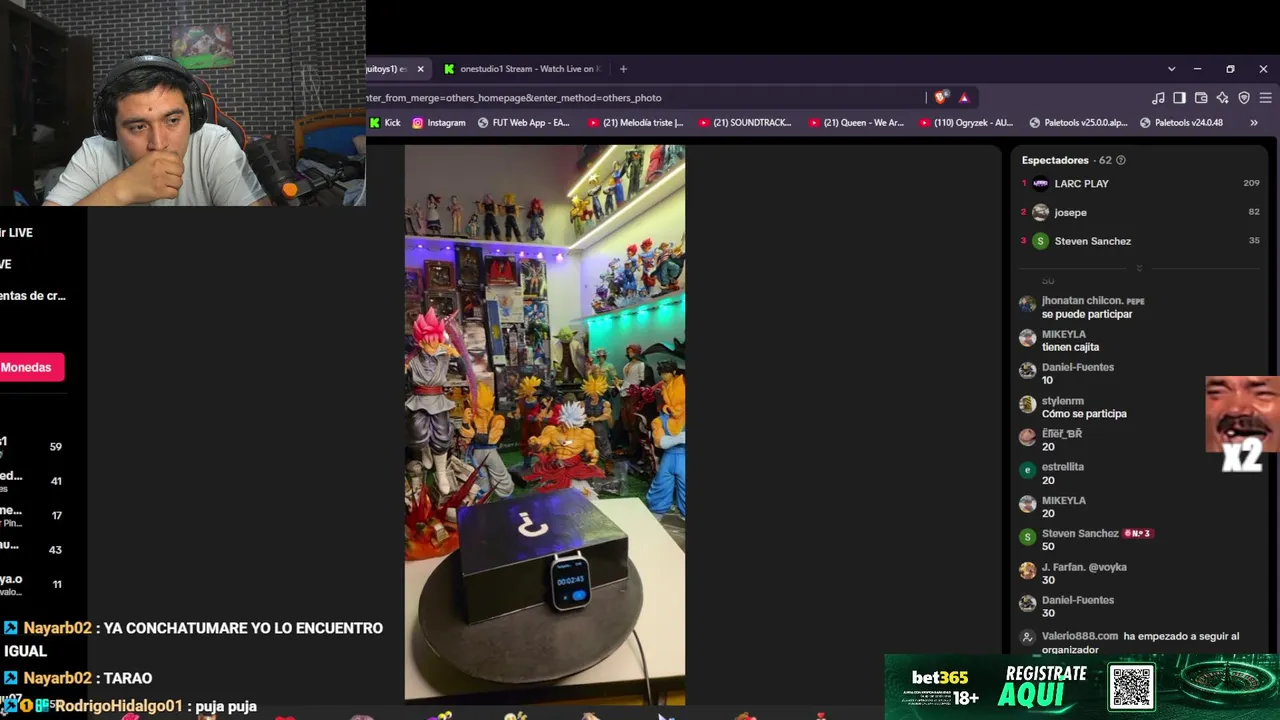Open the Melodía triste YouTube bookmark
This screenshot has height=720, width=1280.
coord(635,123)
